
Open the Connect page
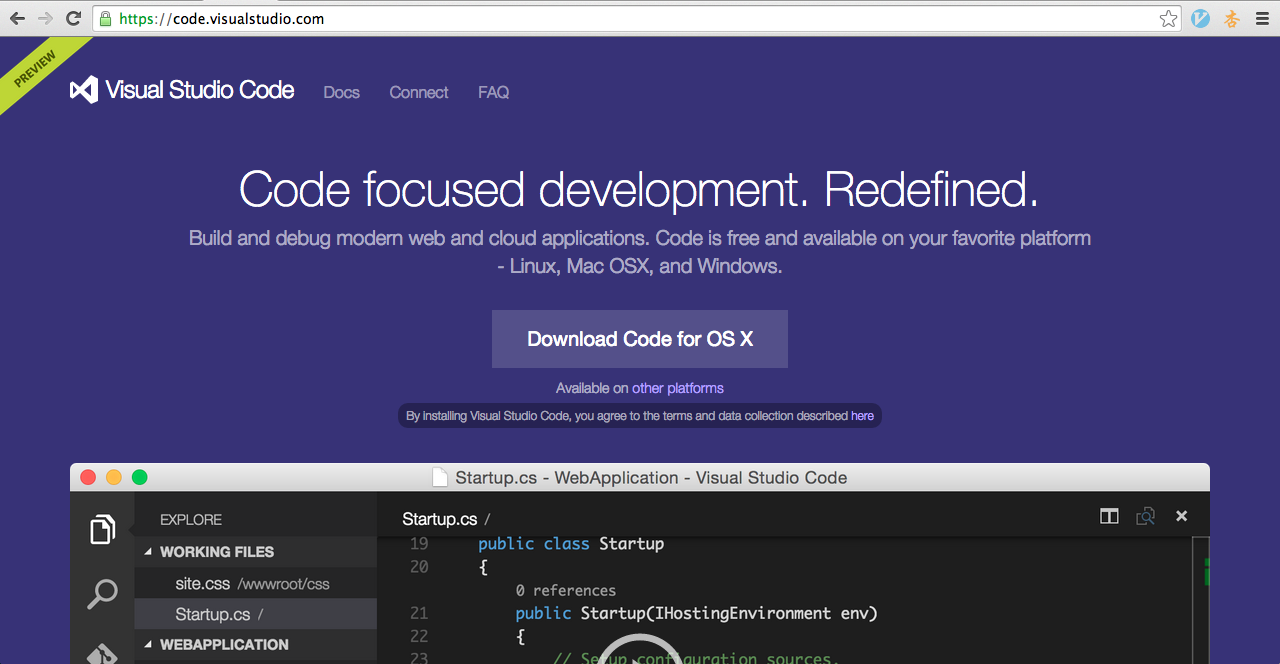[419, 92]
